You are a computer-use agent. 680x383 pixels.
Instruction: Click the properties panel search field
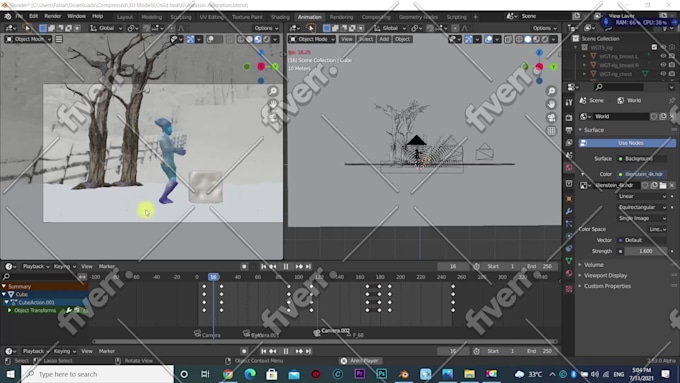click(x=619, y=87)
